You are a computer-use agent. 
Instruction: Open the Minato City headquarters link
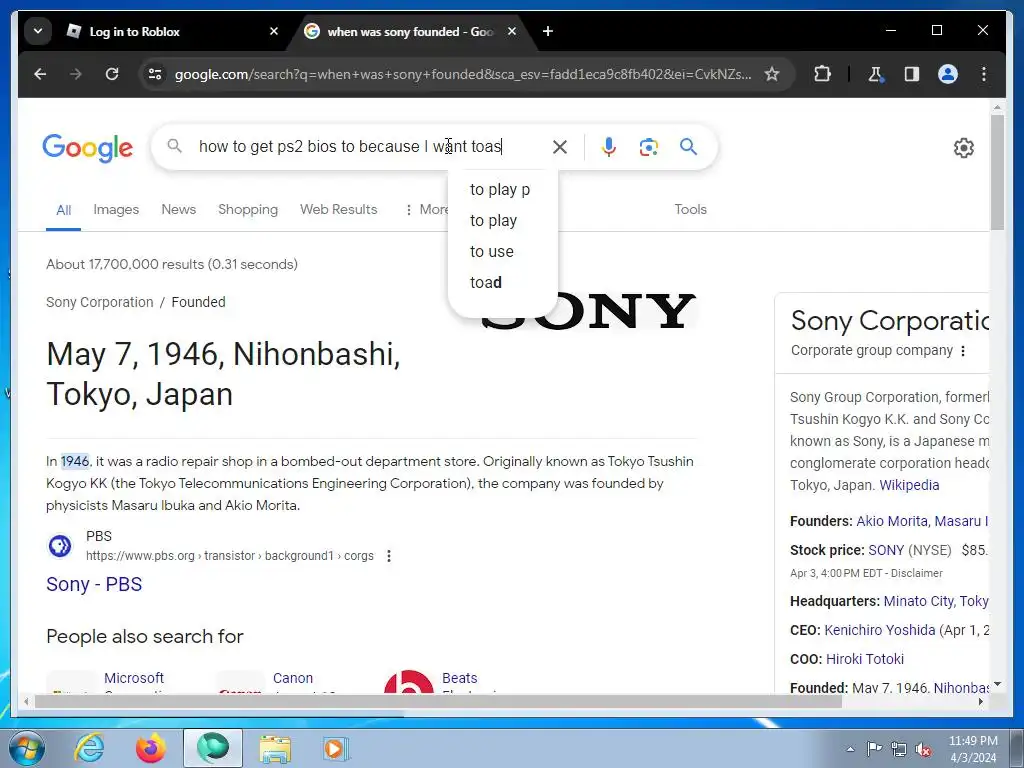click(x=936, y=601)
